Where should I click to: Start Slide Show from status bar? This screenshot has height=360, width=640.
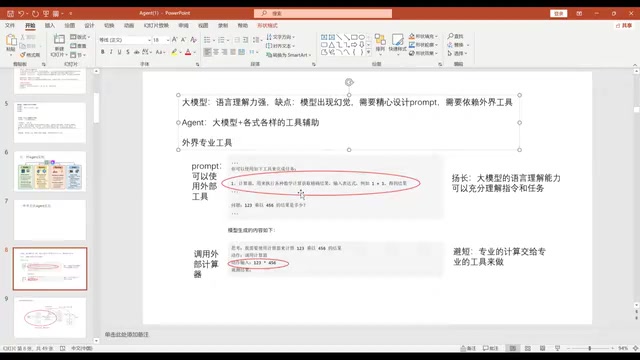[558, 348]
